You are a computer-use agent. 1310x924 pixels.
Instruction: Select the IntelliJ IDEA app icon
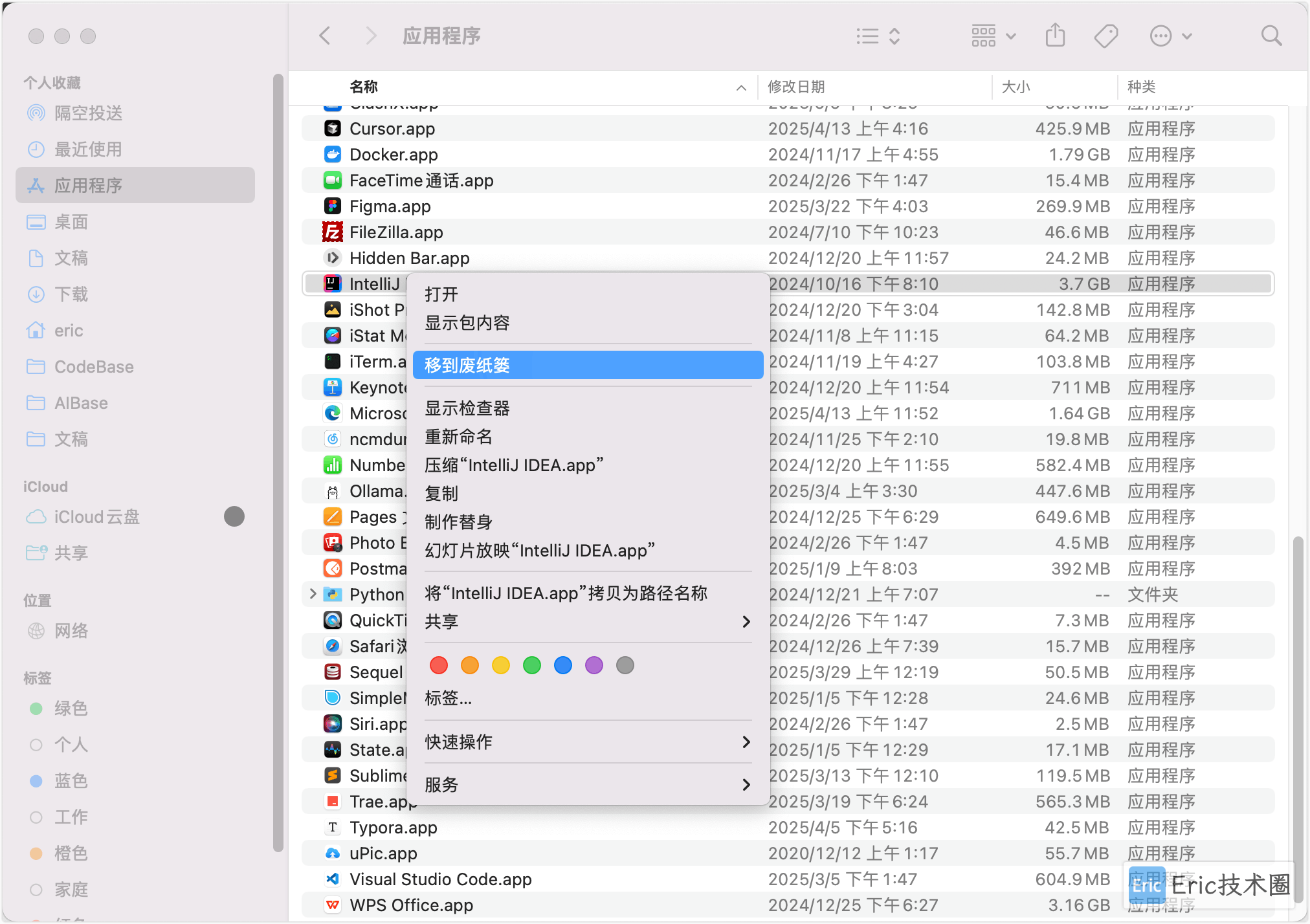[x=333, y=284]
